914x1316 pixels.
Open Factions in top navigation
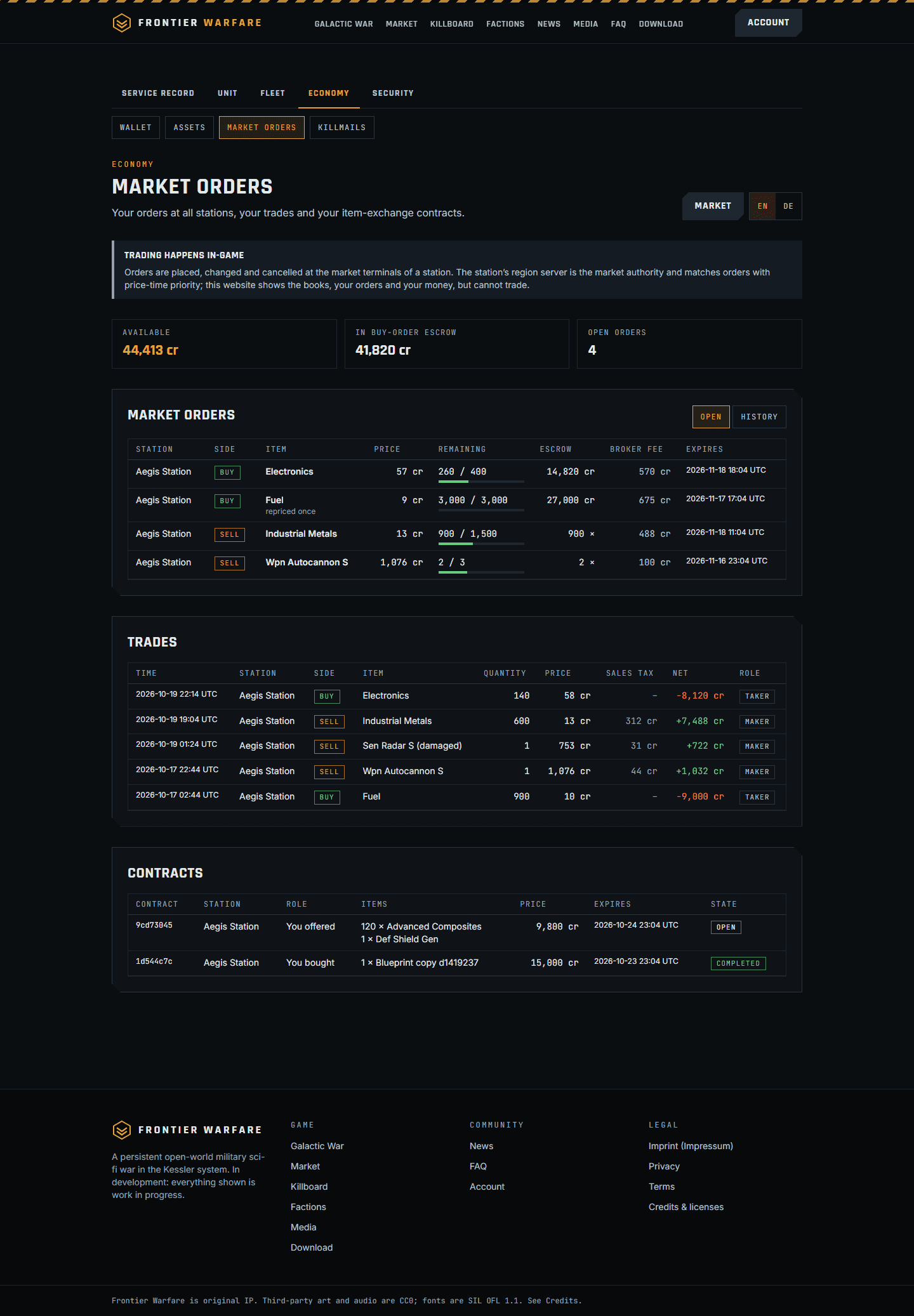(505, 24)
